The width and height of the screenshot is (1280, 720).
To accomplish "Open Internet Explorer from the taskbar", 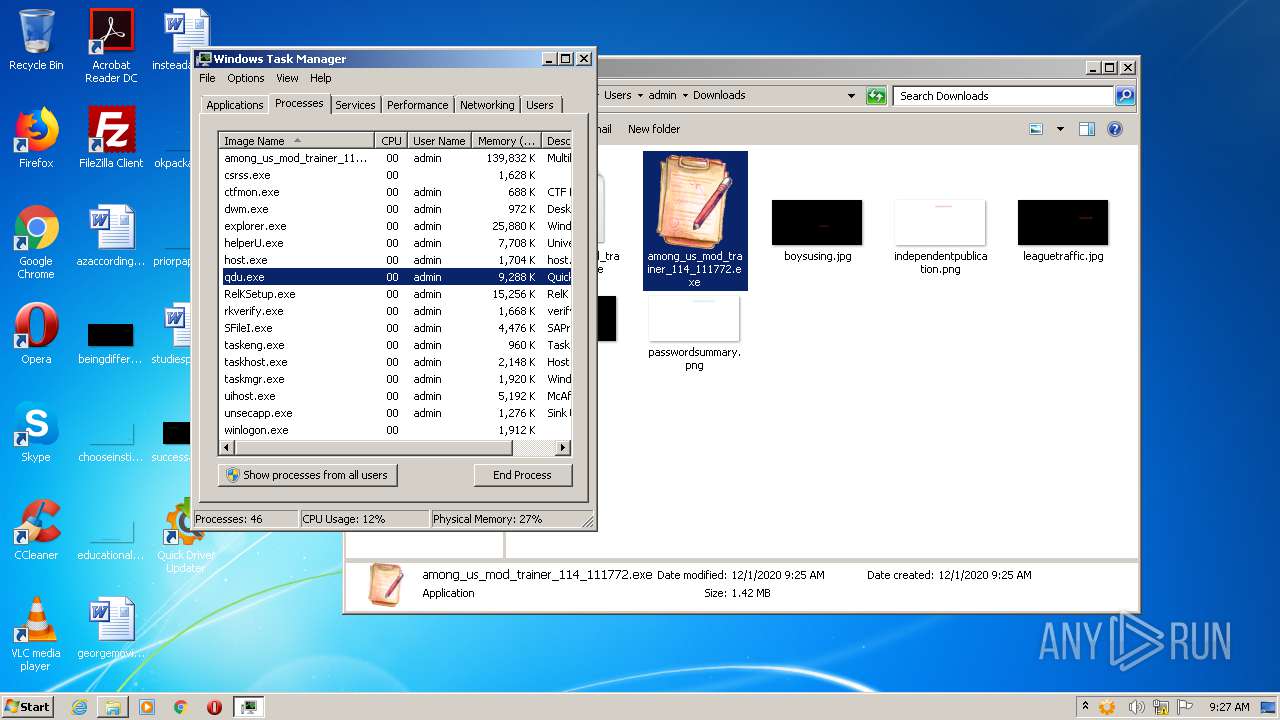I will [x=79, y=707].
